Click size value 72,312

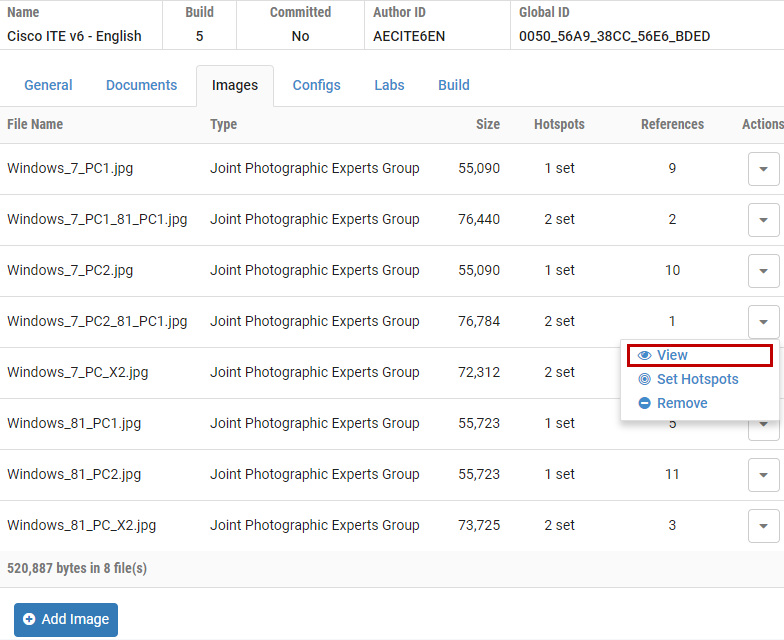coord(479,372)
